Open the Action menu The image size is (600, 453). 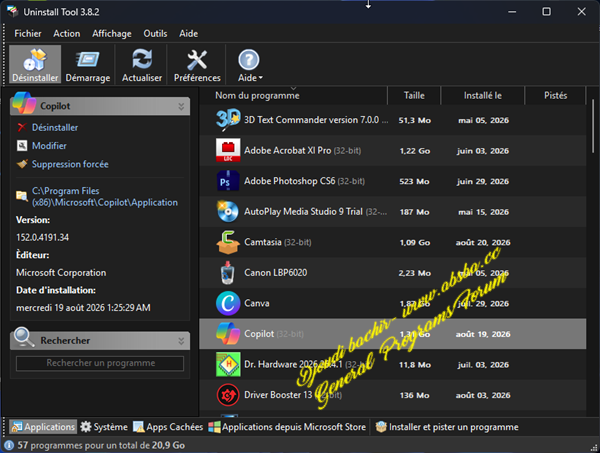(67, 34)
